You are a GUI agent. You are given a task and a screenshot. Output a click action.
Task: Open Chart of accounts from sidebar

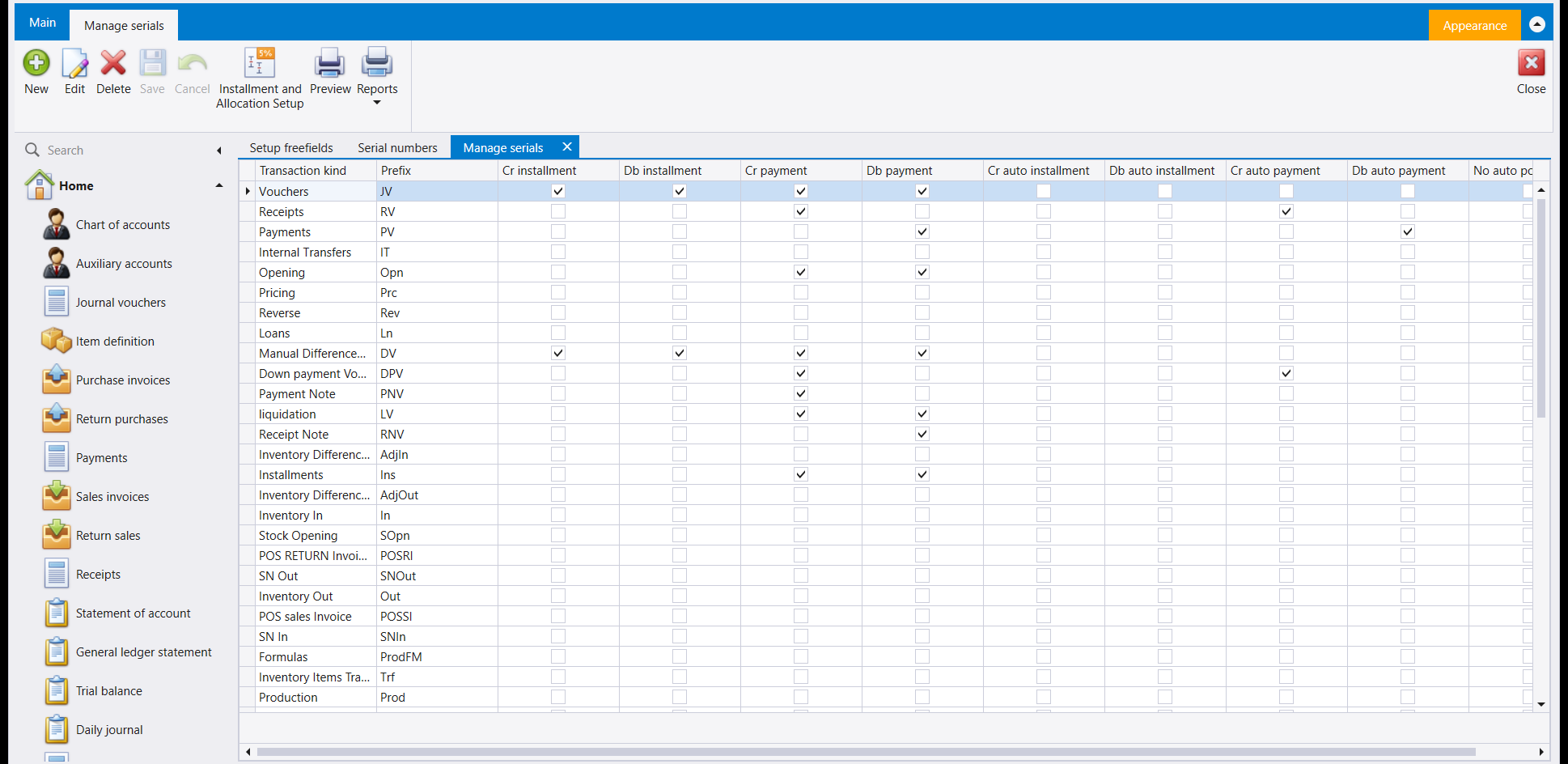click(x=122, y=225)
